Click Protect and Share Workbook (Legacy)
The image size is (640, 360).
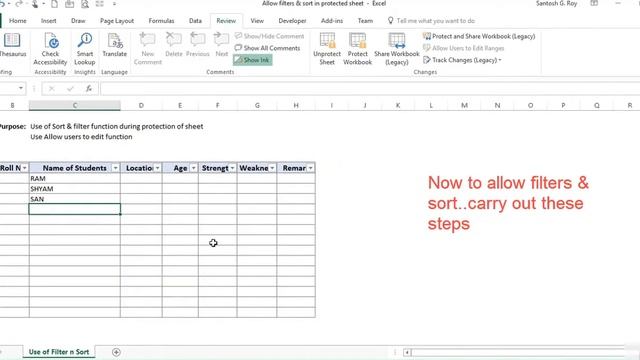tap(479, 36)
